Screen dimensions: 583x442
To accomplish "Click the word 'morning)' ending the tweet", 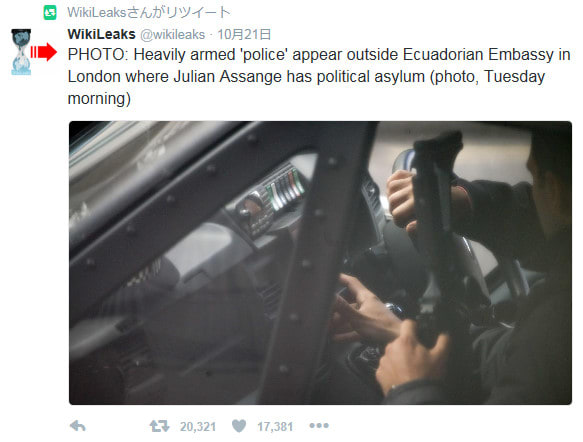I will pos(99,99).
